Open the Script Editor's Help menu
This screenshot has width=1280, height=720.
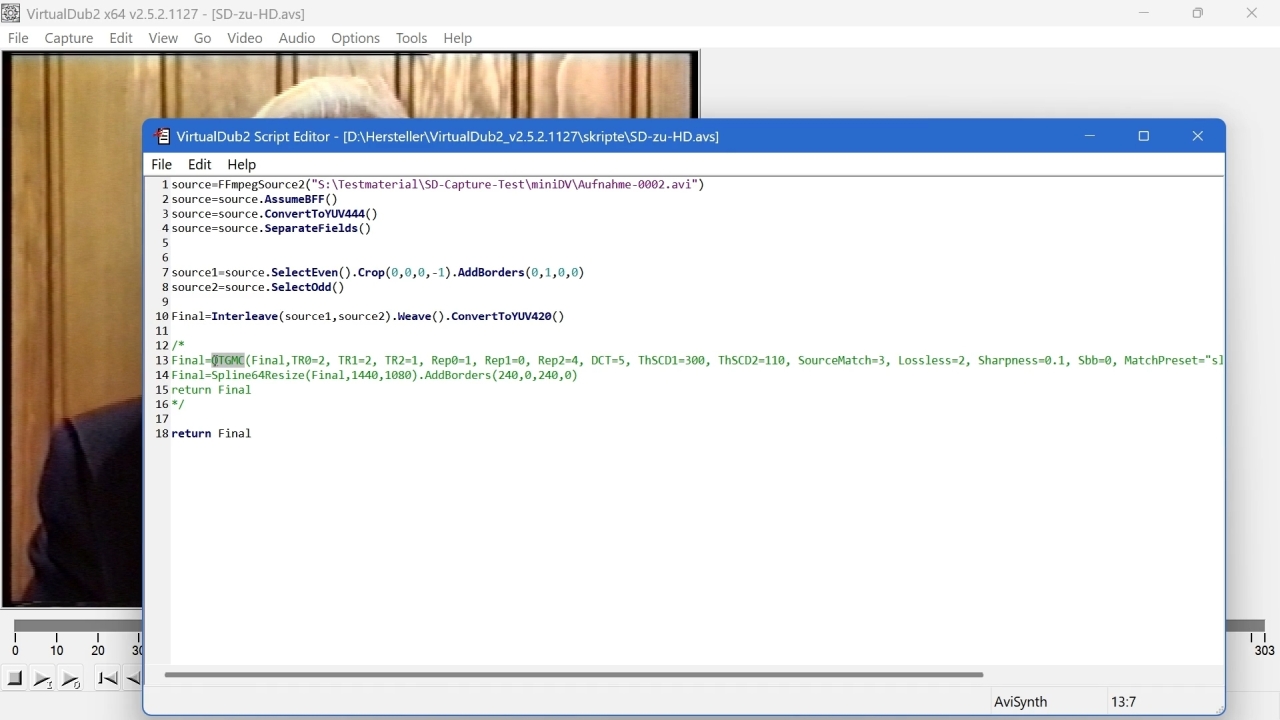click(x=242, y=164)
